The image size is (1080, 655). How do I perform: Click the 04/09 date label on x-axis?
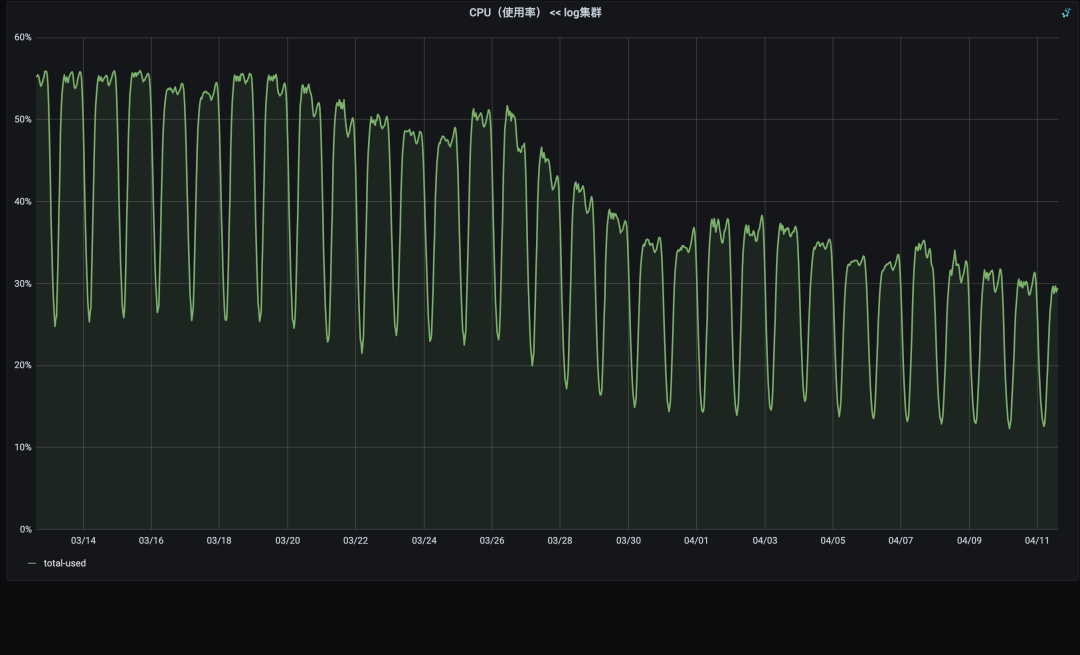coord(969,541)
